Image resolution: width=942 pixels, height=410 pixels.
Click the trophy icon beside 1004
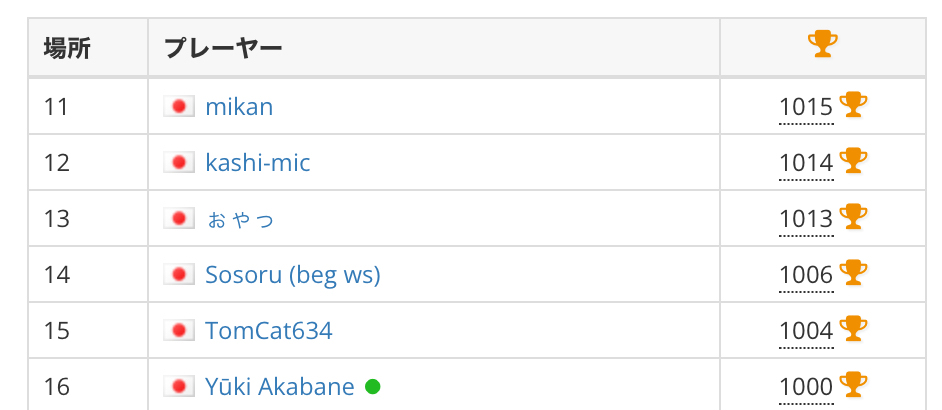853,328
